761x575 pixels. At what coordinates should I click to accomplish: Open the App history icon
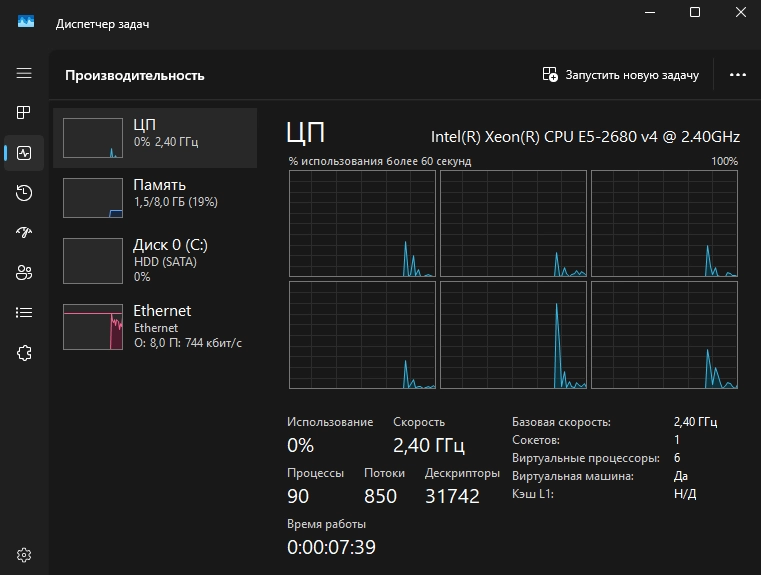coord(24,193)
